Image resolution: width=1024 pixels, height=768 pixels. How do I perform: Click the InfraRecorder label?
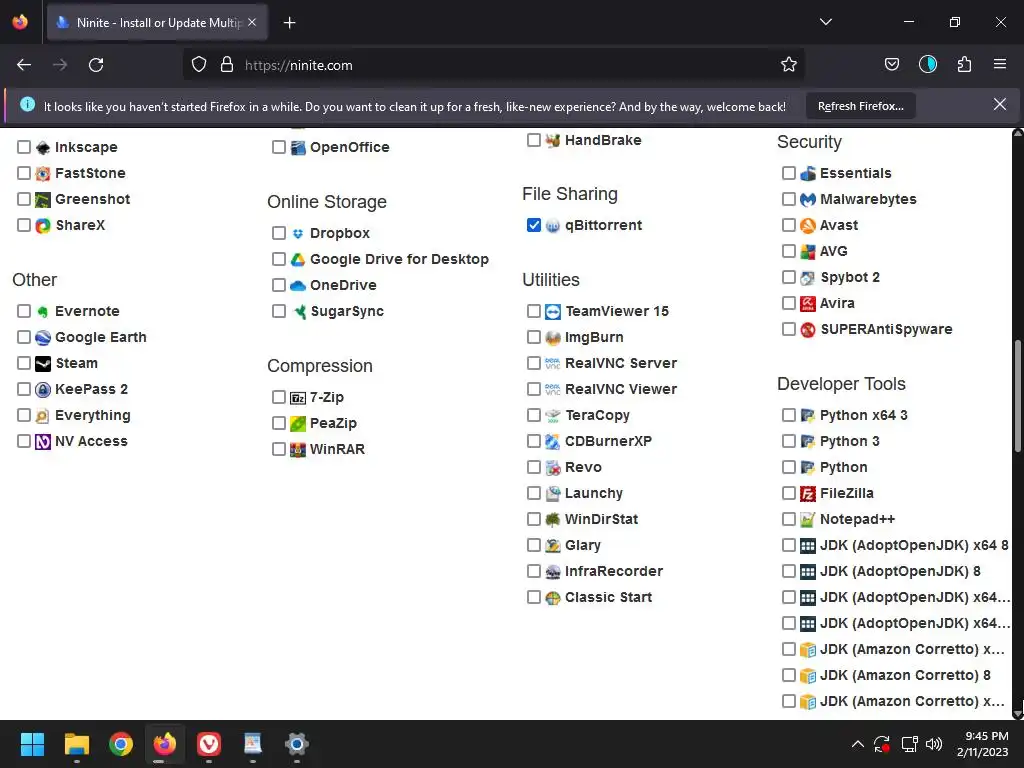pyautogui.click(x=613, y=571)
